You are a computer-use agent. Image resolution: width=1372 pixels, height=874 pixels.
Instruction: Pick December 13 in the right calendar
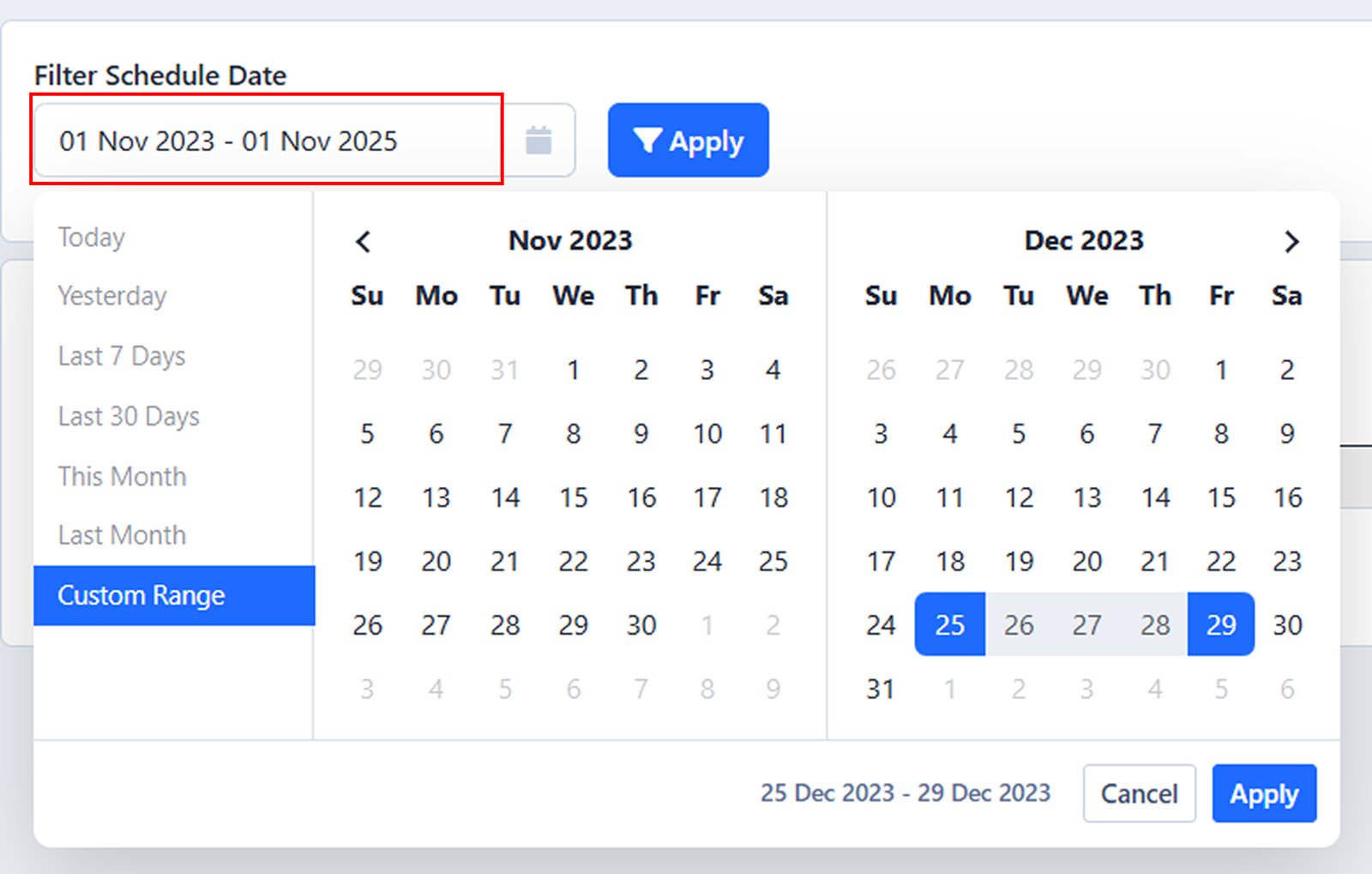click(x=1086, y=497)
